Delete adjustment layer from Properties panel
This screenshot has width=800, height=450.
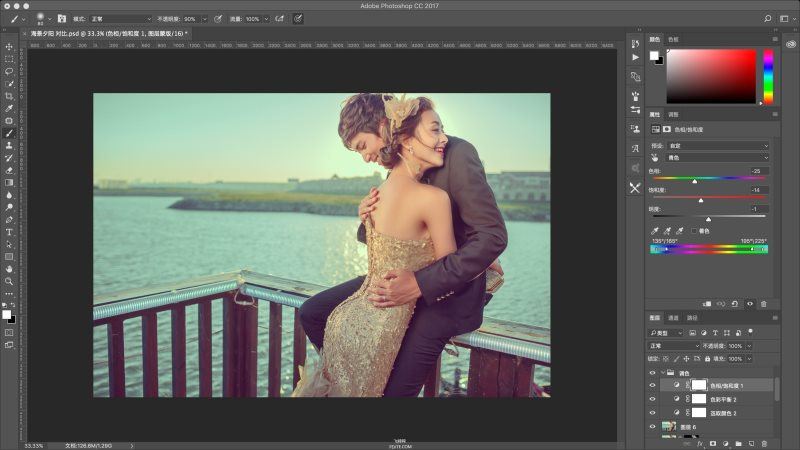pyautogui.click(x=764, y=304)
